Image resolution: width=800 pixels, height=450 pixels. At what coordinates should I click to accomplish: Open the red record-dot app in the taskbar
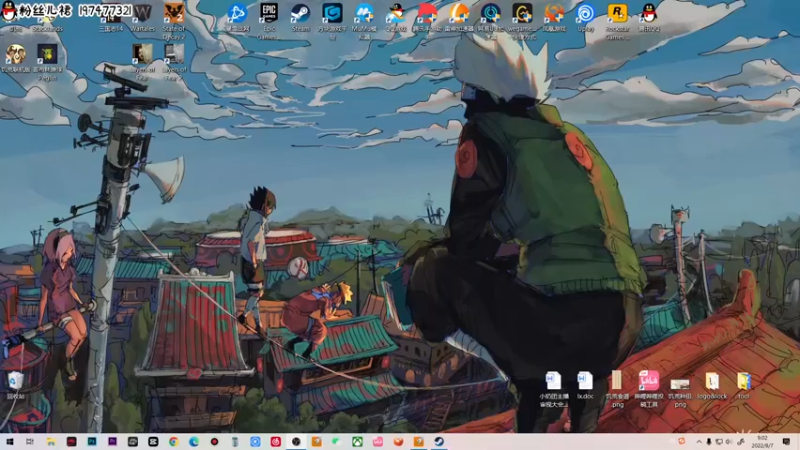pyautogui.click(x=214, y=442)
